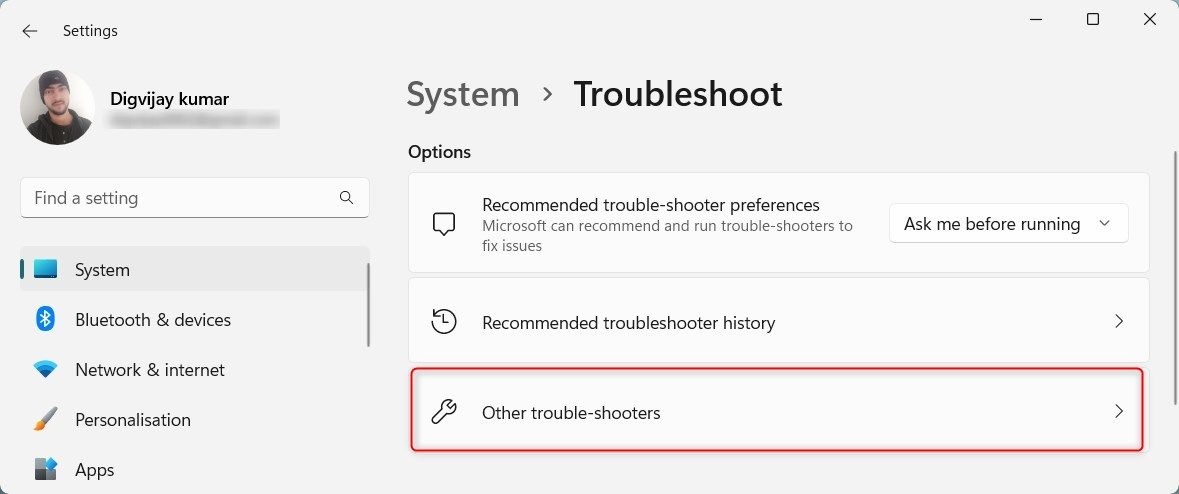Expand Other trouble-shooters chevron arrow
Viewport: 1179px width, 494px height.
click(x=1119, y=411)
